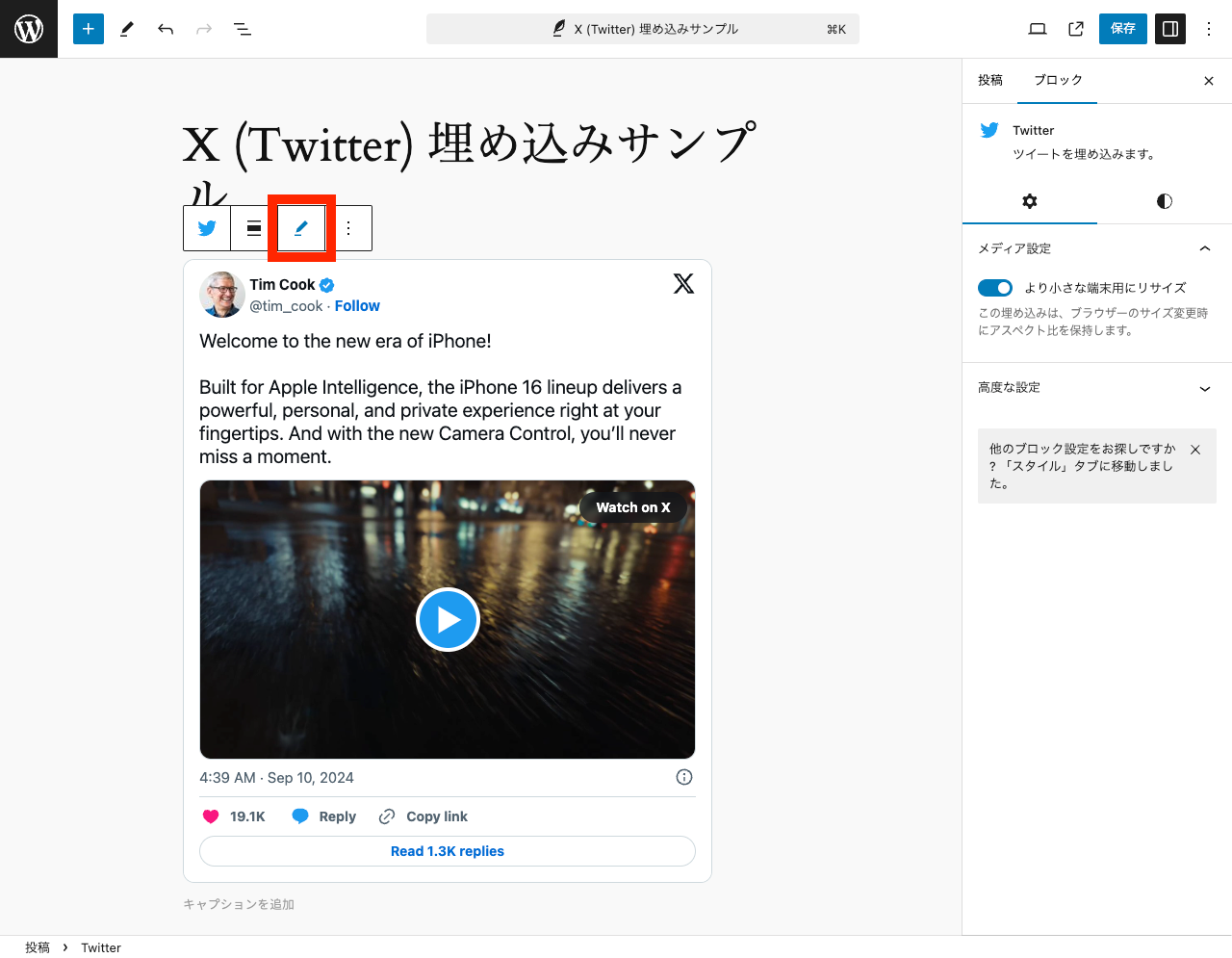1232x958 pixels.
Task: Click the X logo on the tweet
Action: click(x=683, y=283)
